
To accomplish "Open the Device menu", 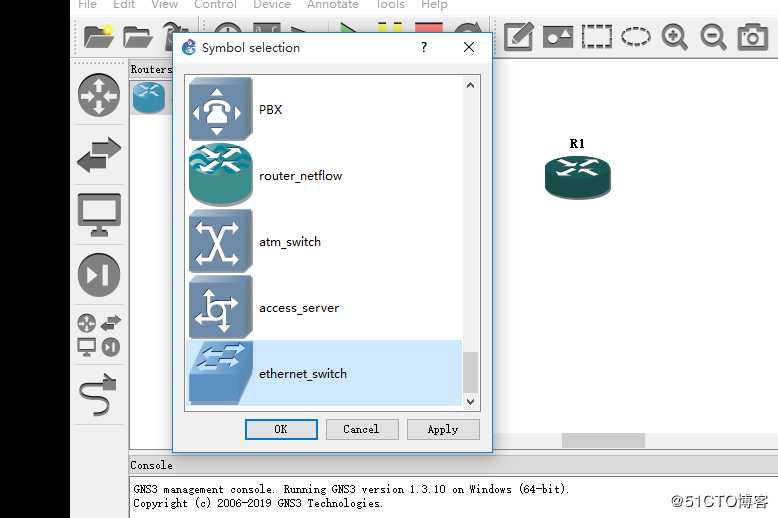I will [272, 4].
